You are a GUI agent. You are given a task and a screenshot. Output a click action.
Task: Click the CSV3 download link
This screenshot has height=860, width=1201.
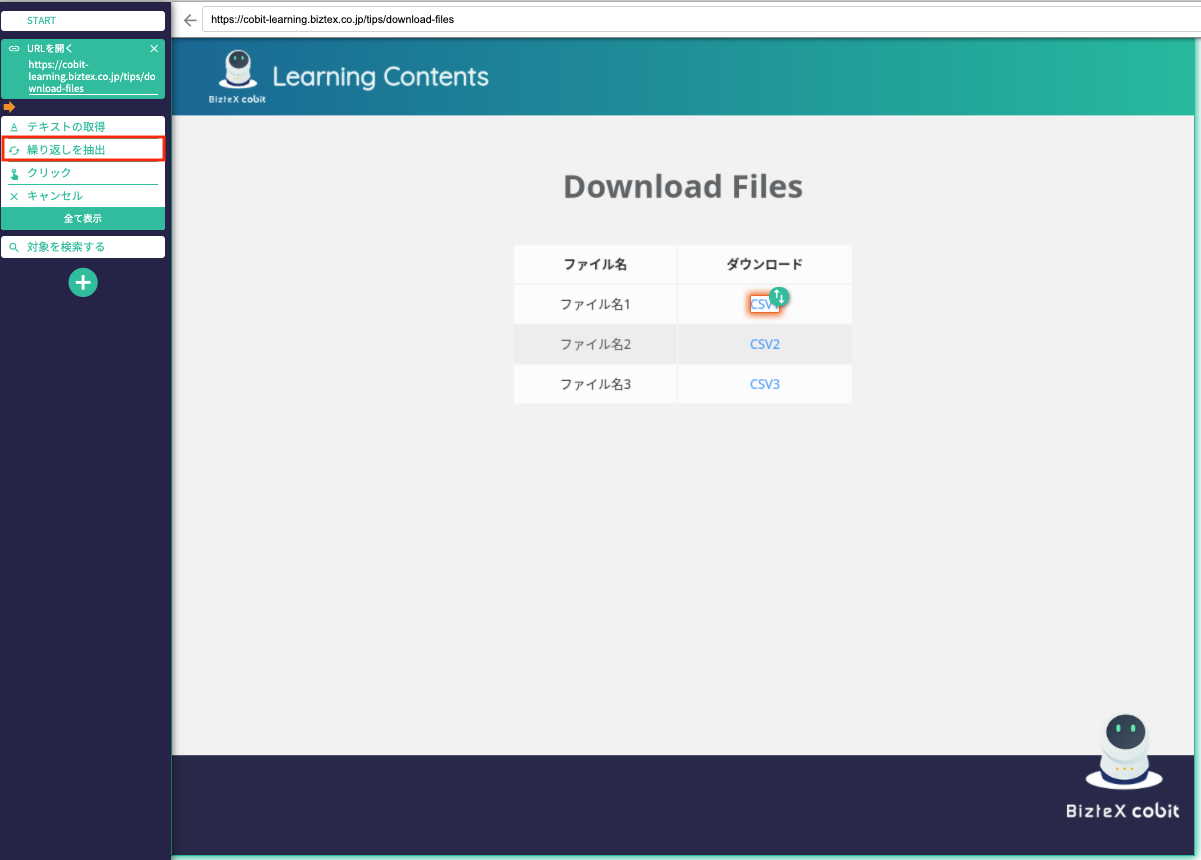tap(765, 384)
